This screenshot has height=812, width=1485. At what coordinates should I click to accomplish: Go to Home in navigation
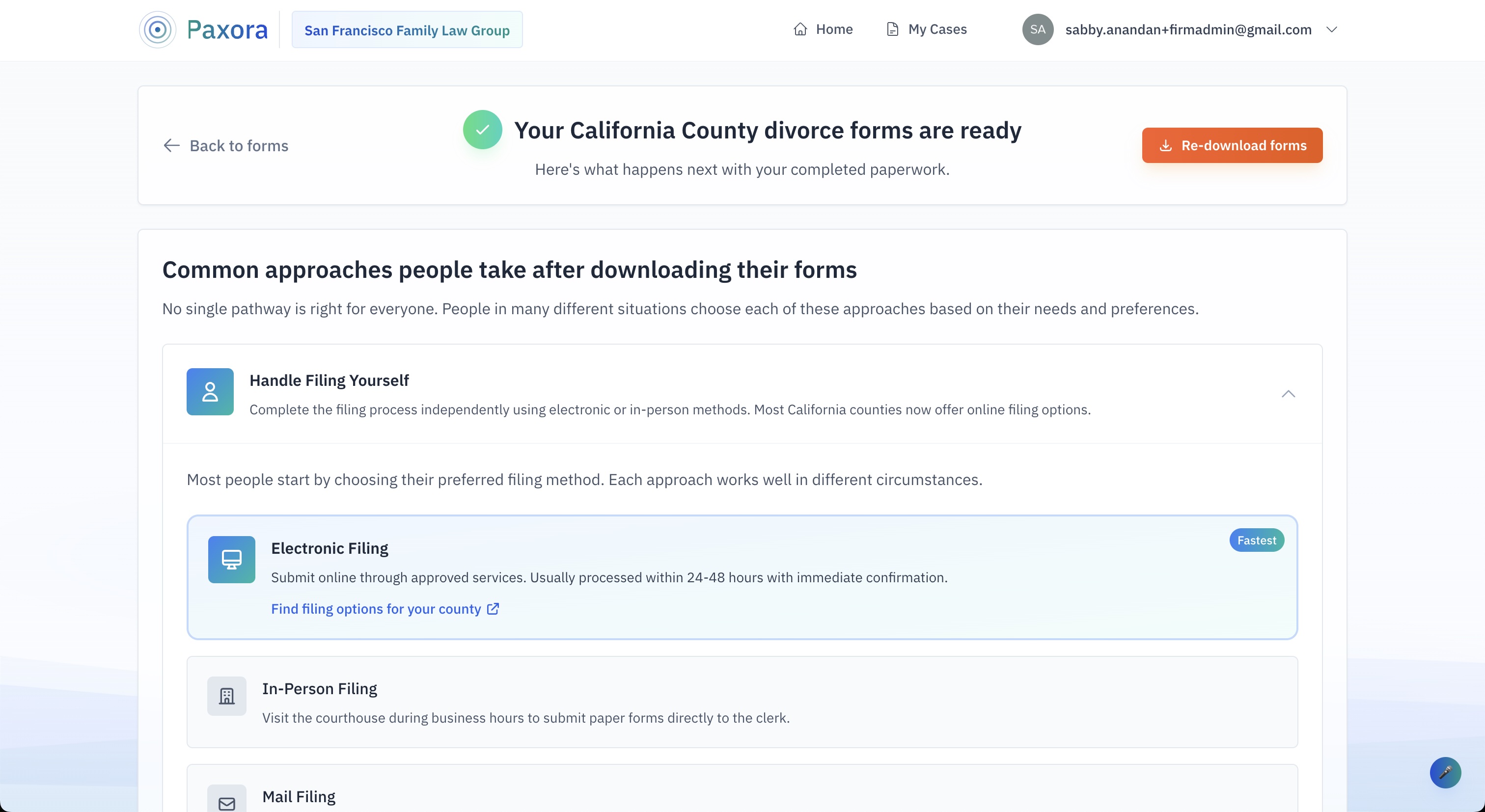[823, 29]
